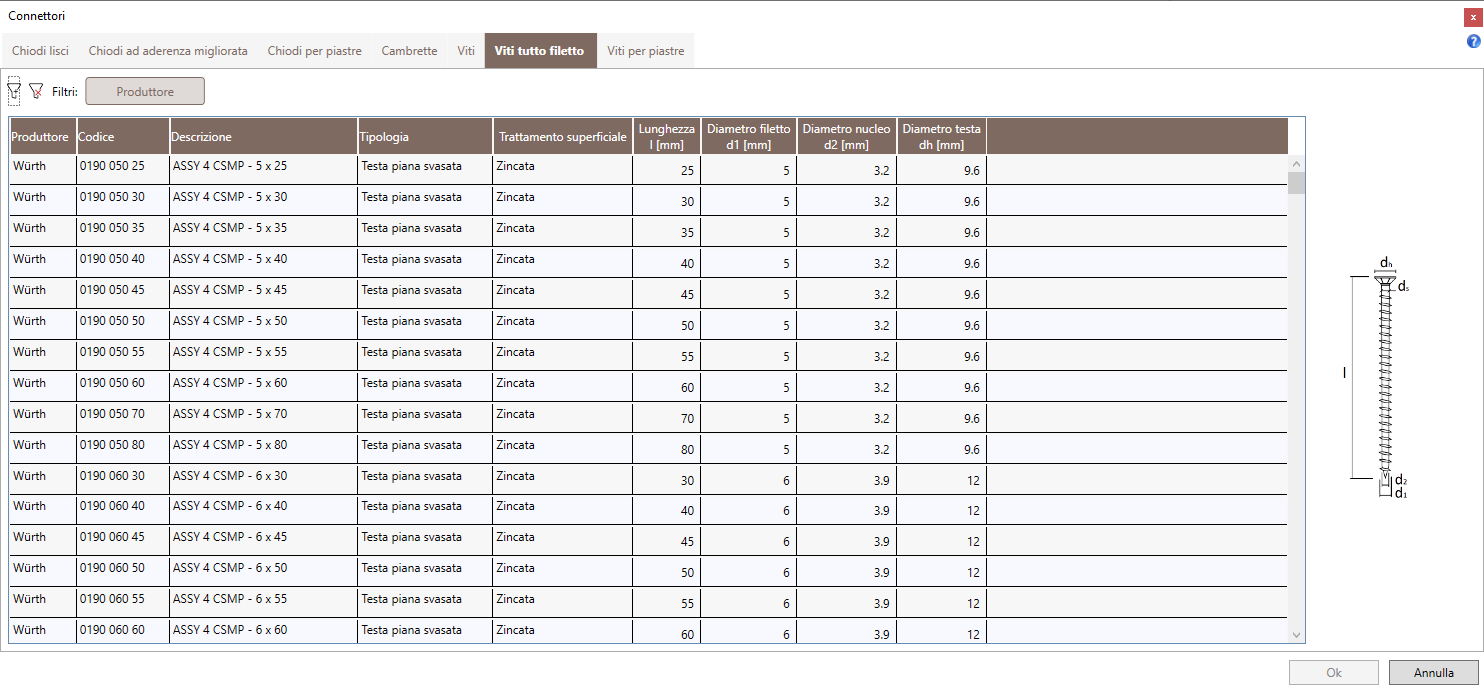1484x692 pixels.
Task: Click code cell 0190 050 55
Action: [123, 355]
